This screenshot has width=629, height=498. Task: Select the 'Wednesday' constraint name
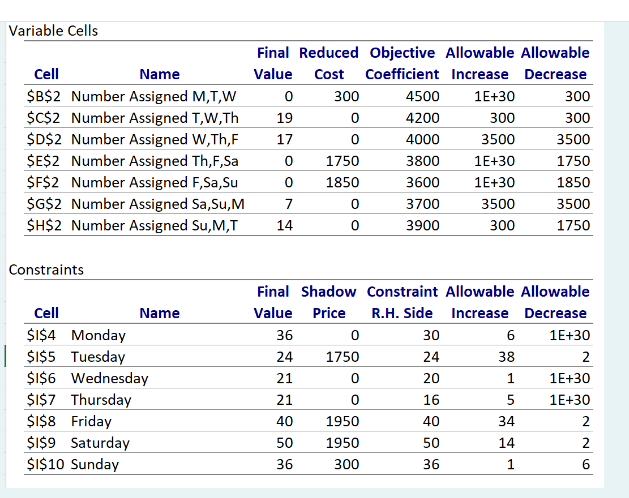[x=110, y=378]
